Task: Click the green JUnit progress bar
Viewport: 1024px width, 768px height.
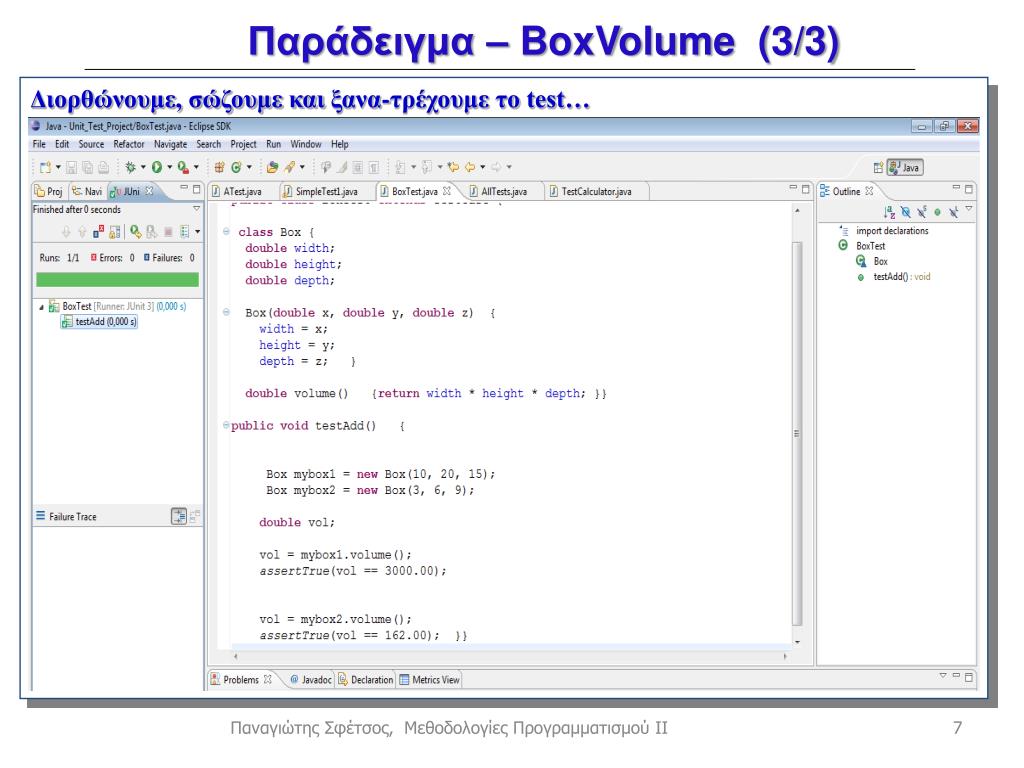Action: click(x=118, y=280)
